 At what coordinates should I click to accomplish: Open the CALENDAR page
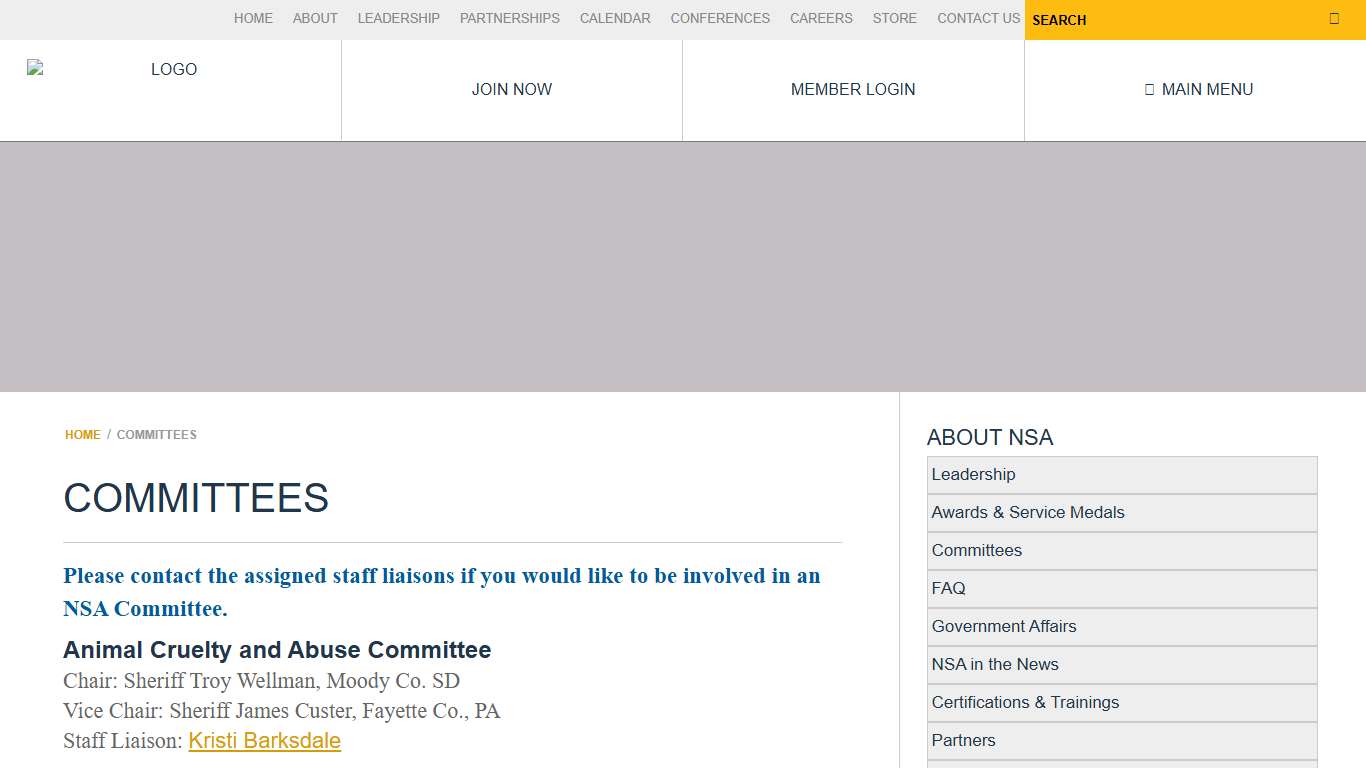[614, 18]
